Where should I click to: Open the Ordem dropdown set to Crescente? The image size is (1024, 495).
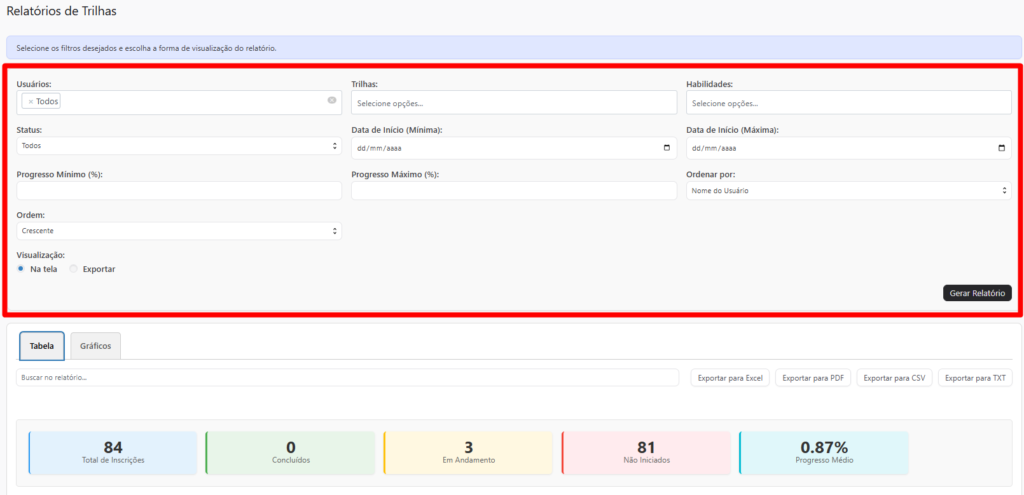point(179,231)
